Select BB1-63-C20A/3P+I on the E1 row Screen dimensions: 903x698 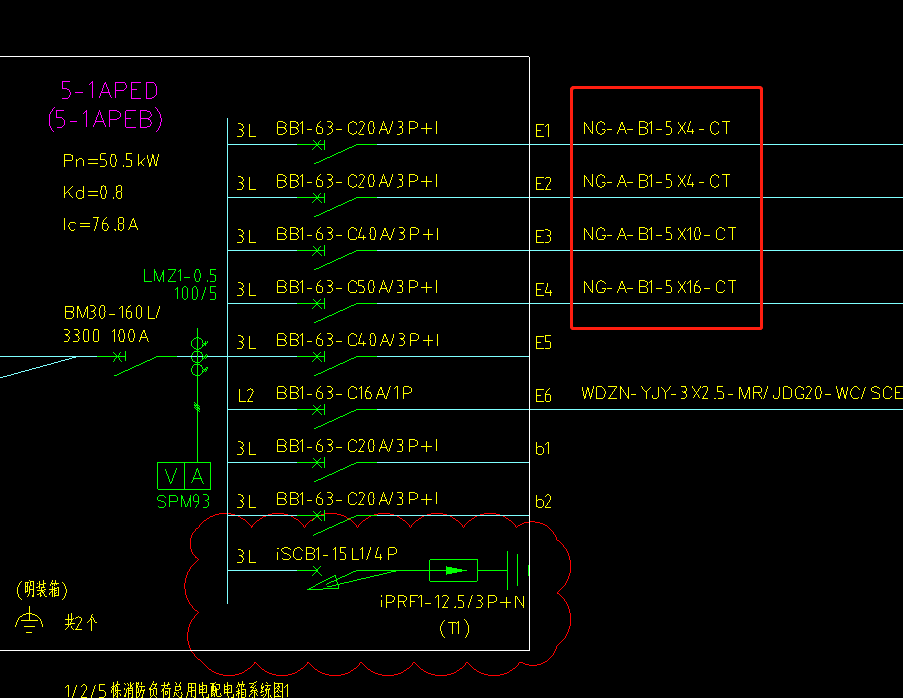pyautogui.click(x=357, y=128)
